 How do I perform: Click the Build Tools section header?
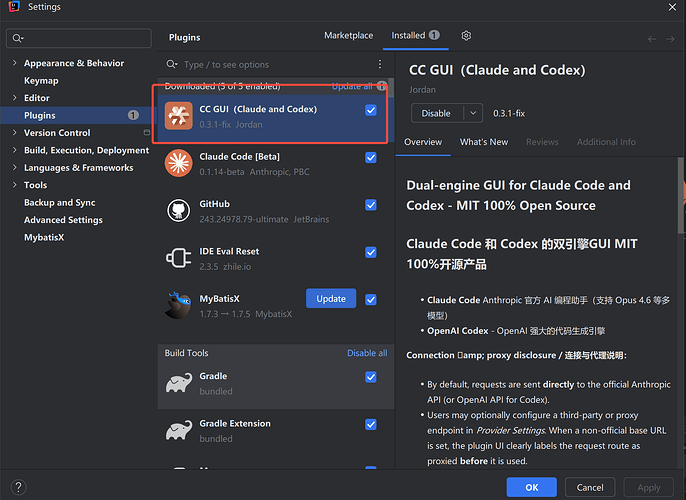click(186, 353)
